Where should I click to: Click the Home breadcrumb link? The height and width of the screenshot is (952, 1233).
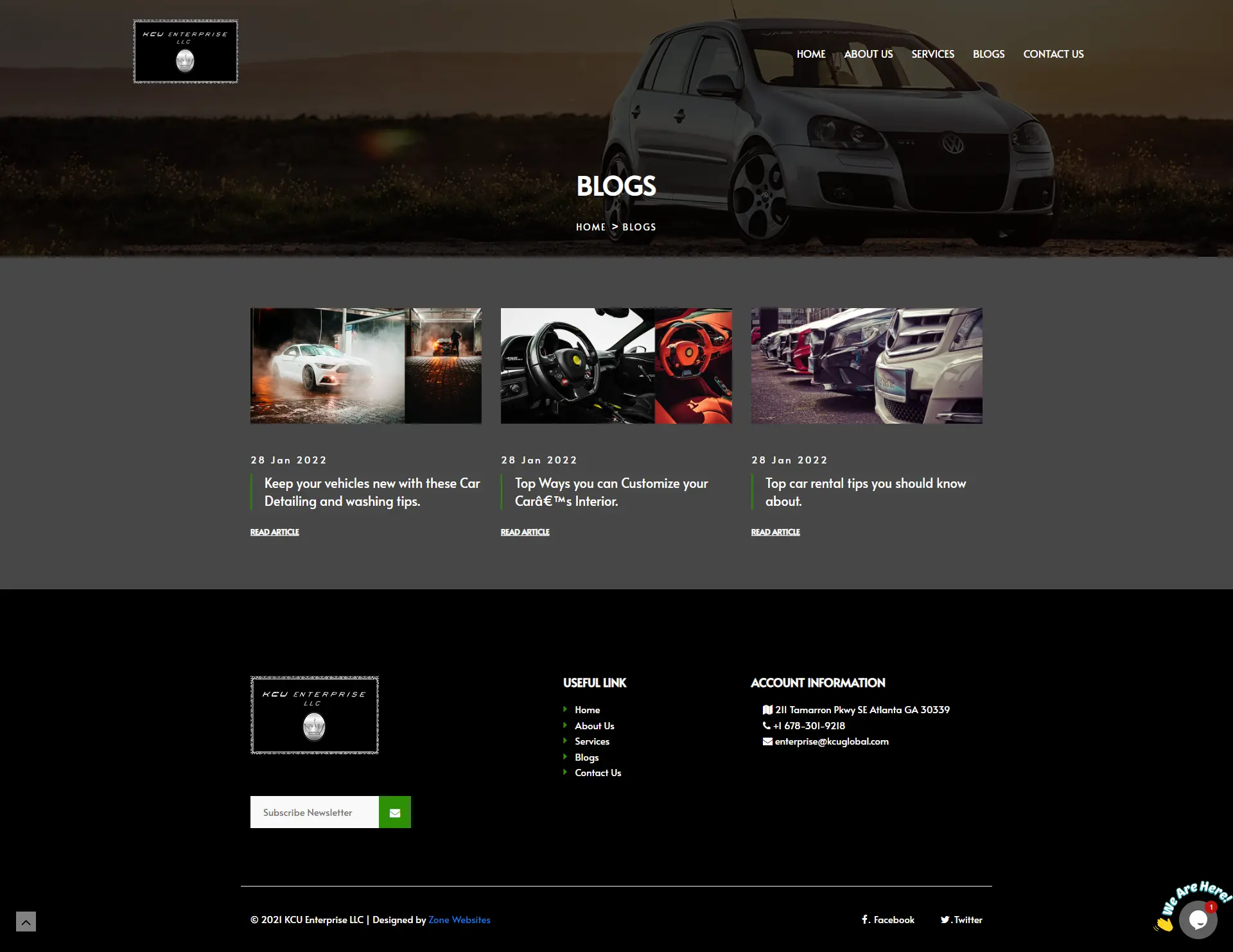click(590, 227)
